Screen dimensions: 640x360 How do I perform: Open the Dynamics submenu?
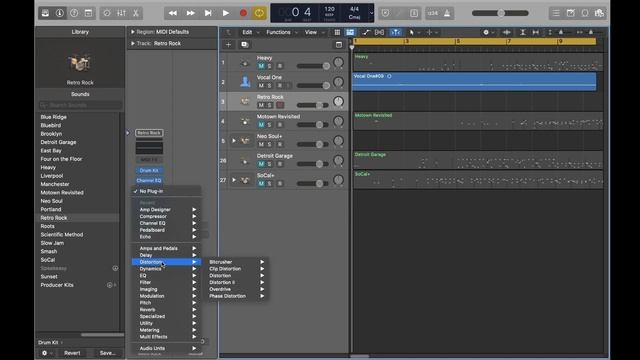coord(167,269)
